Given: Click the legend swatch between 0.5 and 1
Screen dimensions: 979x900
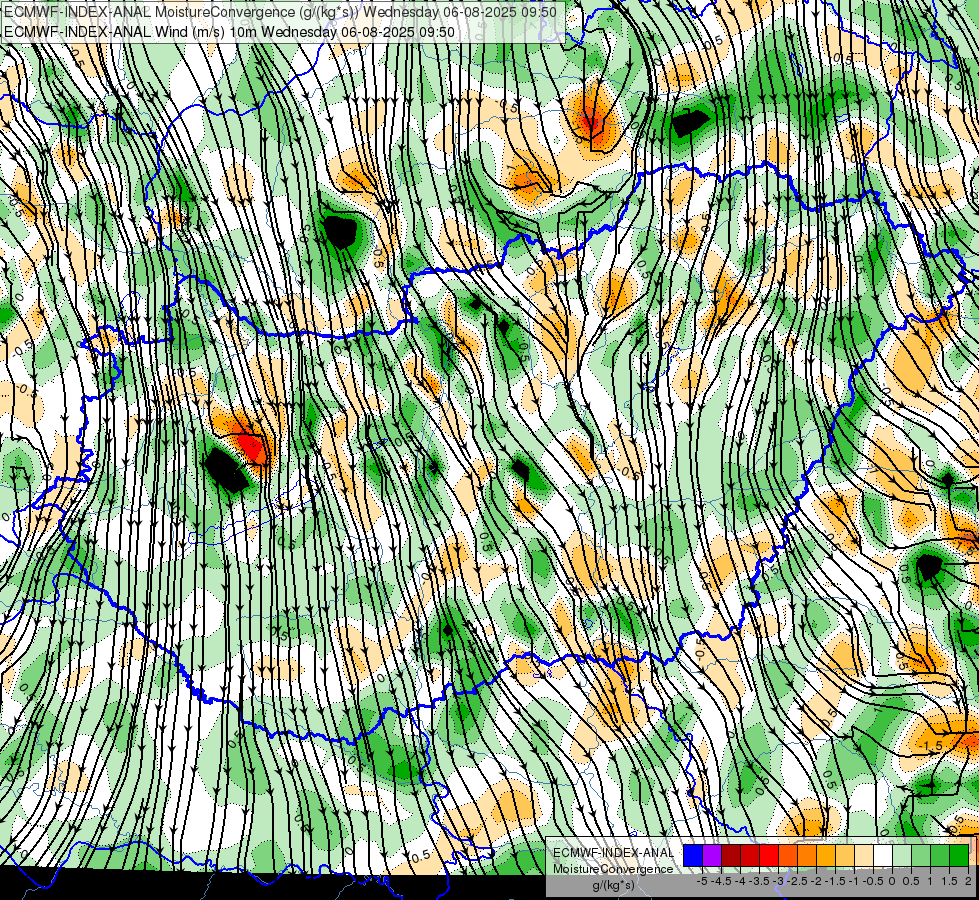Looking at the screenshot, I should [921, 855].
